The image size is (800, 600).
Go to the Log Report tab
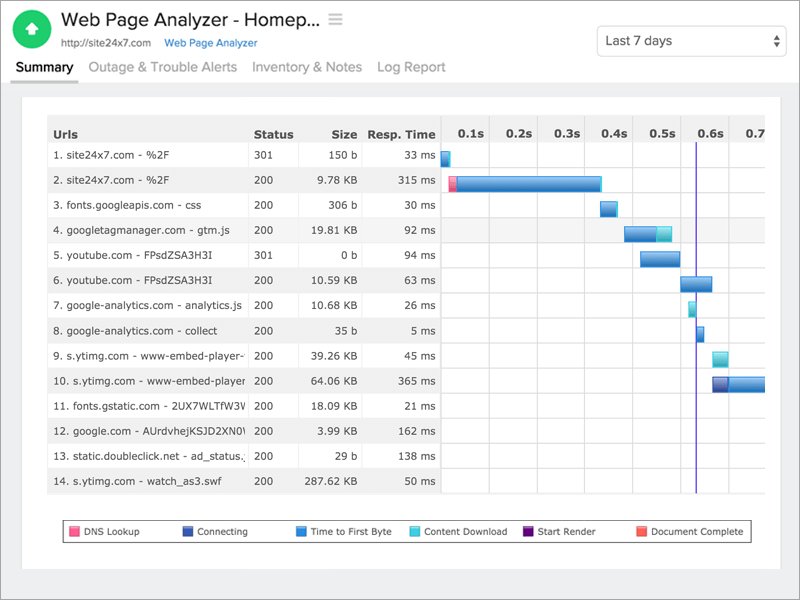click(411, 67)
